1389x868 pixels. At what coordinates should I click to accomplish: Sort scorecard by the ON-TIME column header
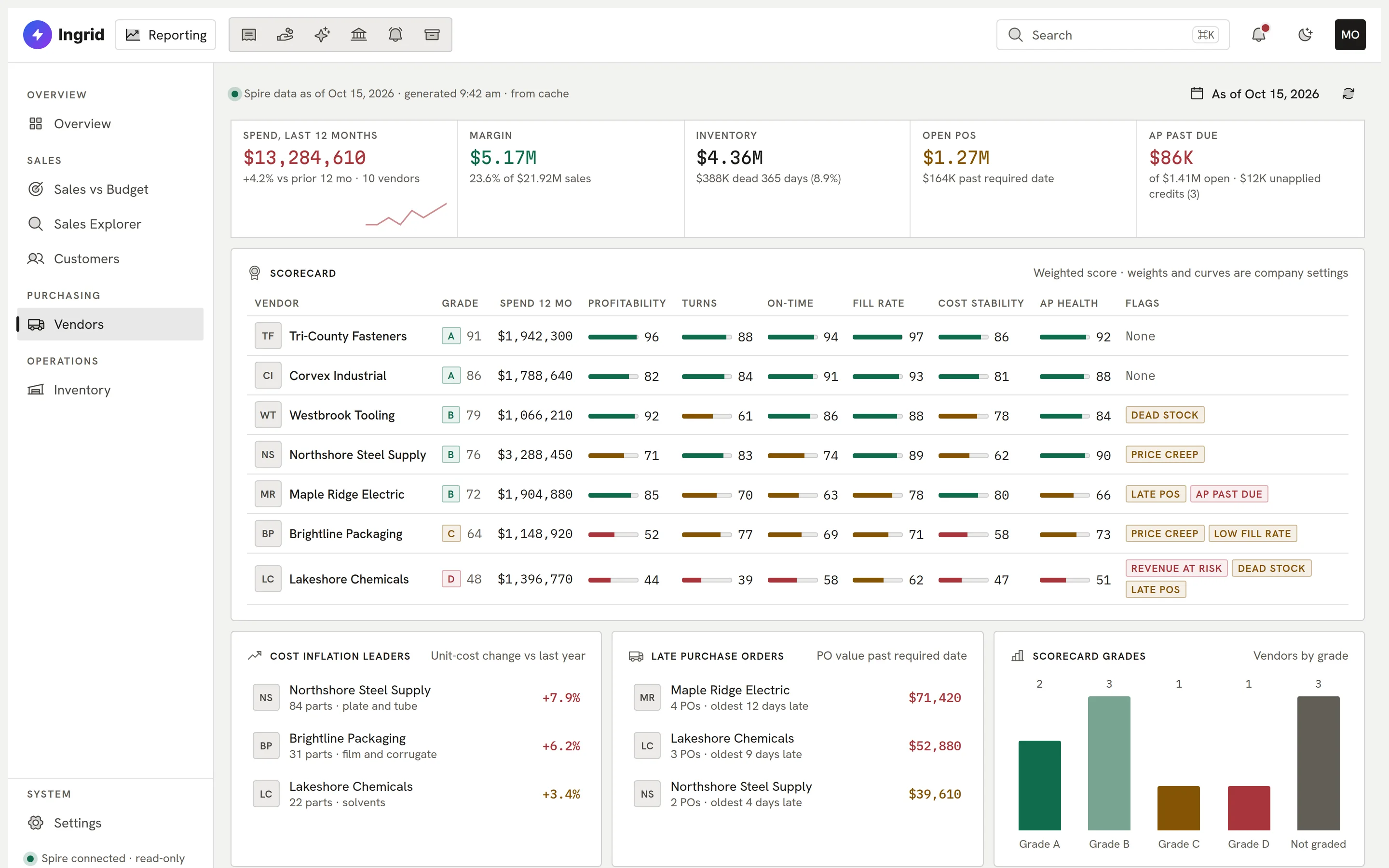(790, 303)
